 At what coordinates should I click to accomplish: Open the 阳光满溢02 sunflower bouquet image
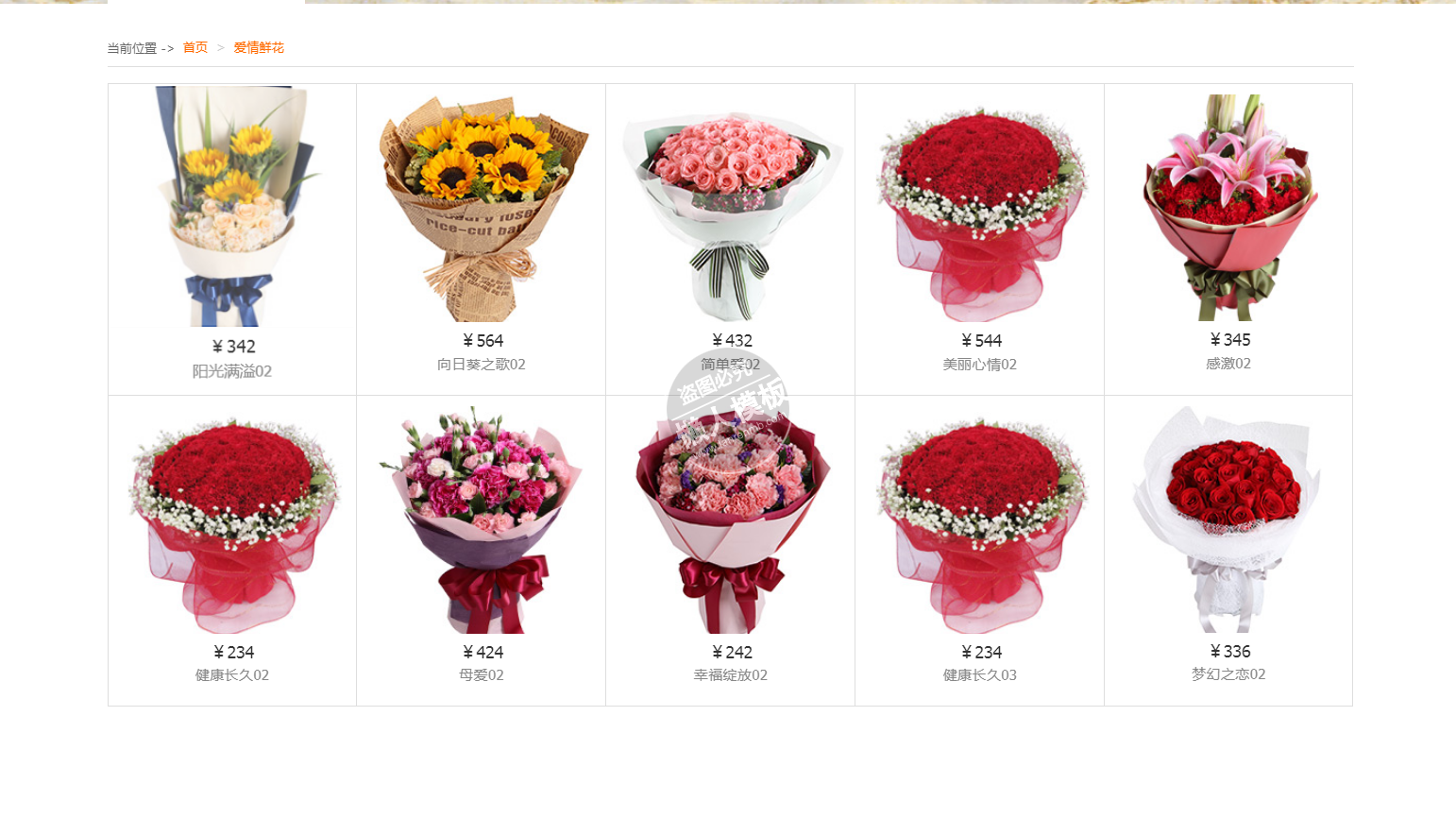(232, 207)
